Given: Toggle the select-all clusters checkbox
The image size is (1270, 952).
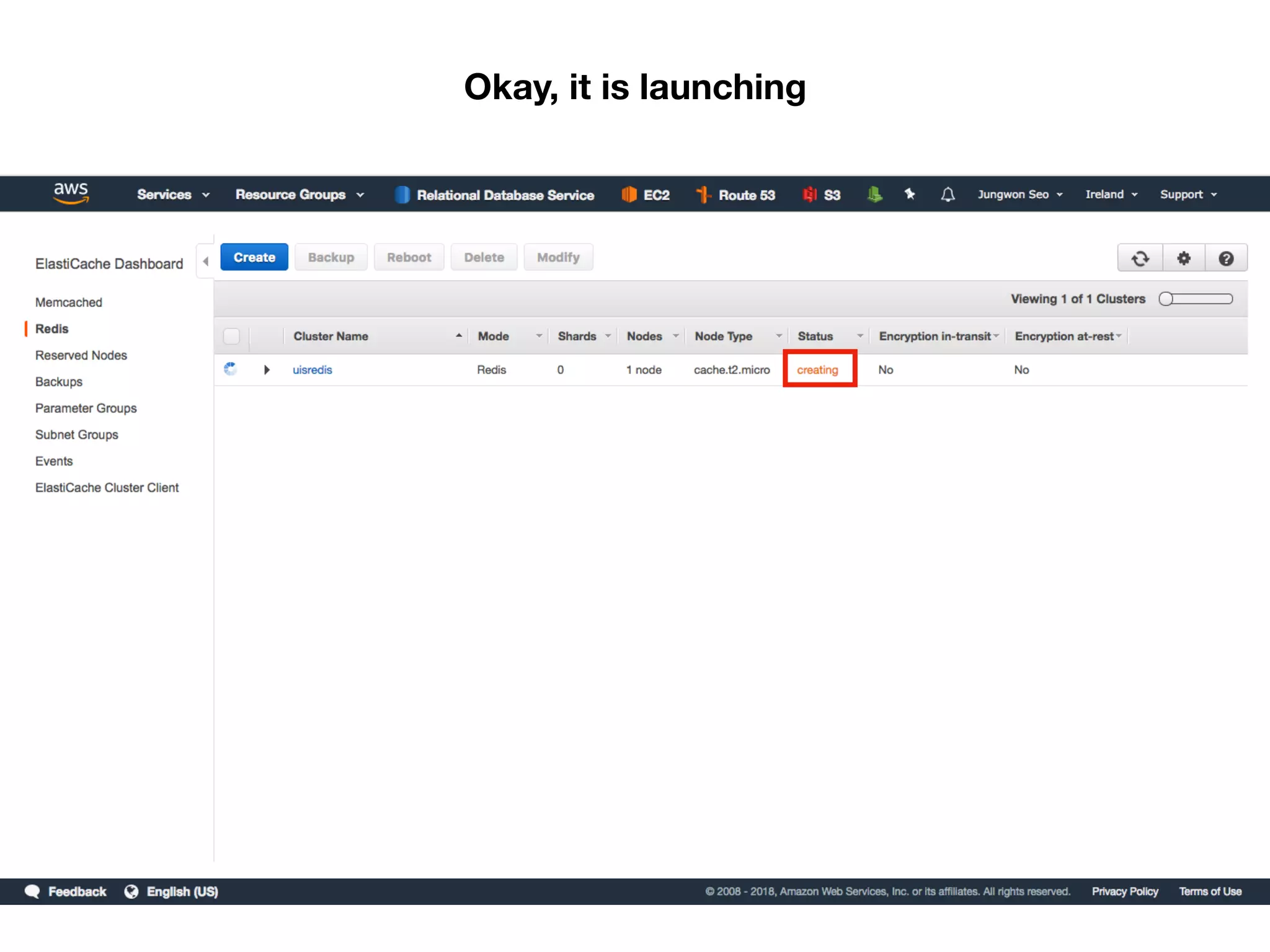Looking at the screenshot, I should (x=231, y=336).
